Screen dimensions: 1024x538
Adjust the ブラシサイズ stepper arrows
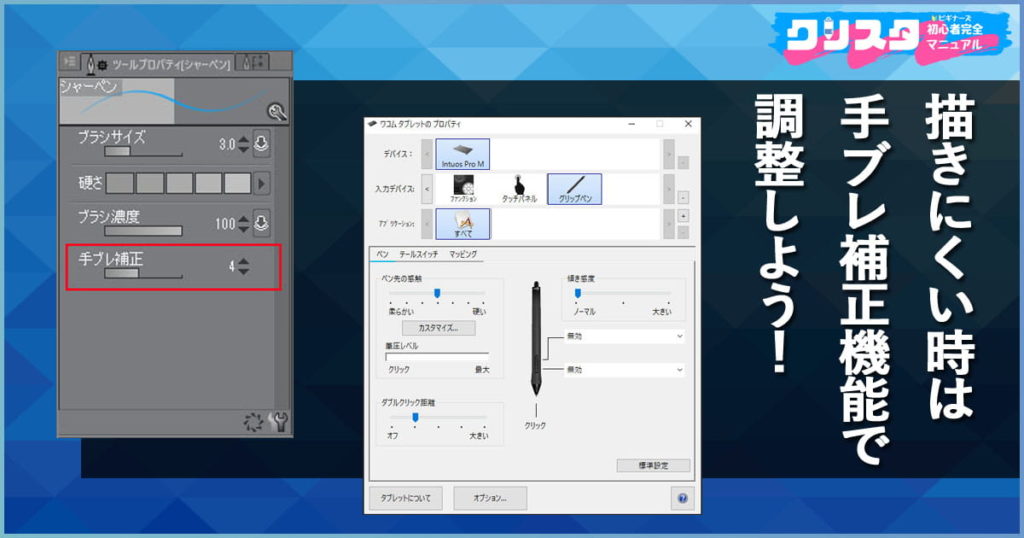point(243,144)
